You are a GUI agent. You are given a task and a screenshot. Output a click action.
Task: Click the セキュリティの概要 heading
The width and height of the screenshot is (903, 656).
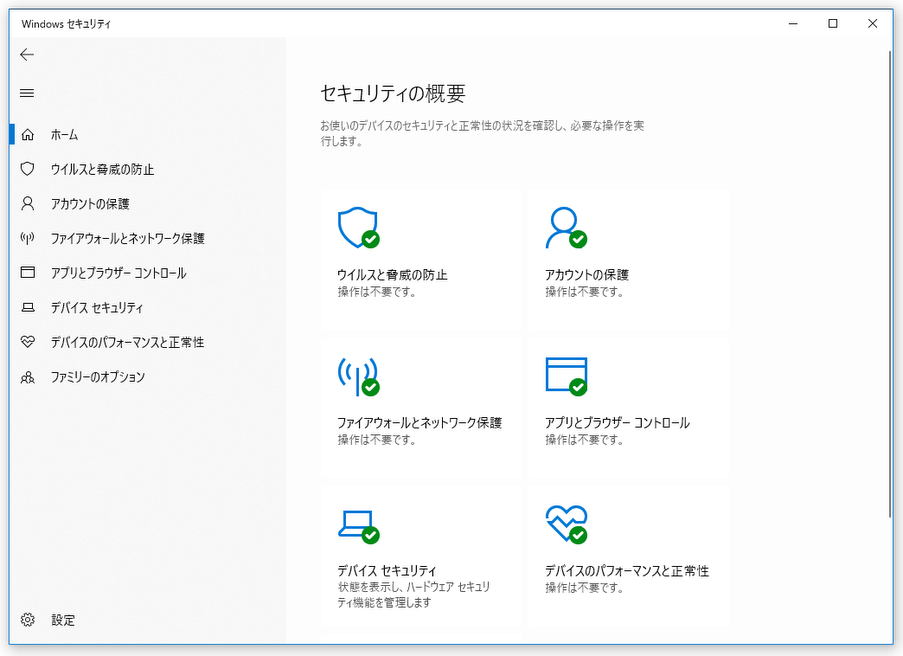coord(393,93)
